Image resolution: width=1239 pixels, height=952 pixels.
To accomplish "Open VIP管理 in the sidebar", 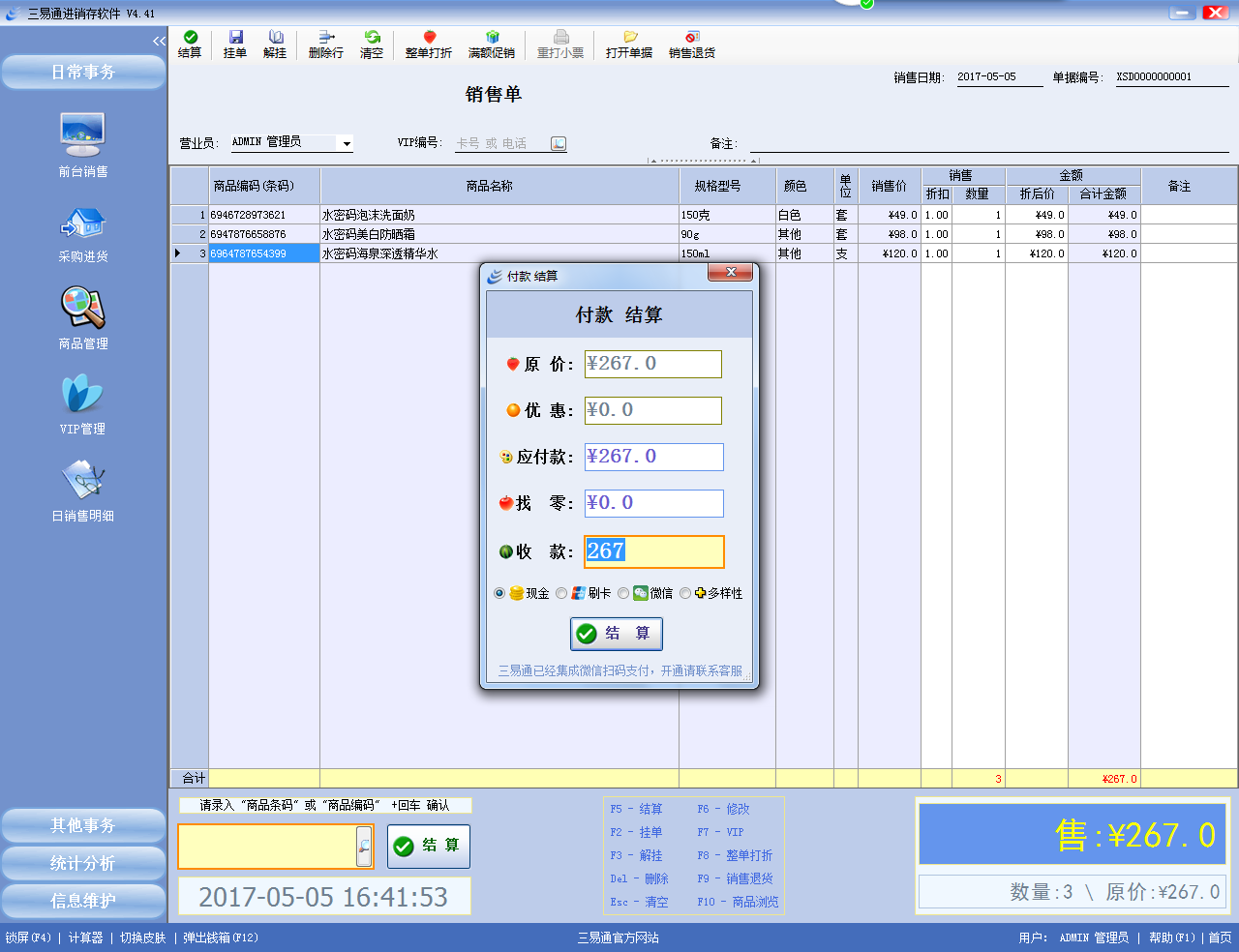I will tap(83, 404).
